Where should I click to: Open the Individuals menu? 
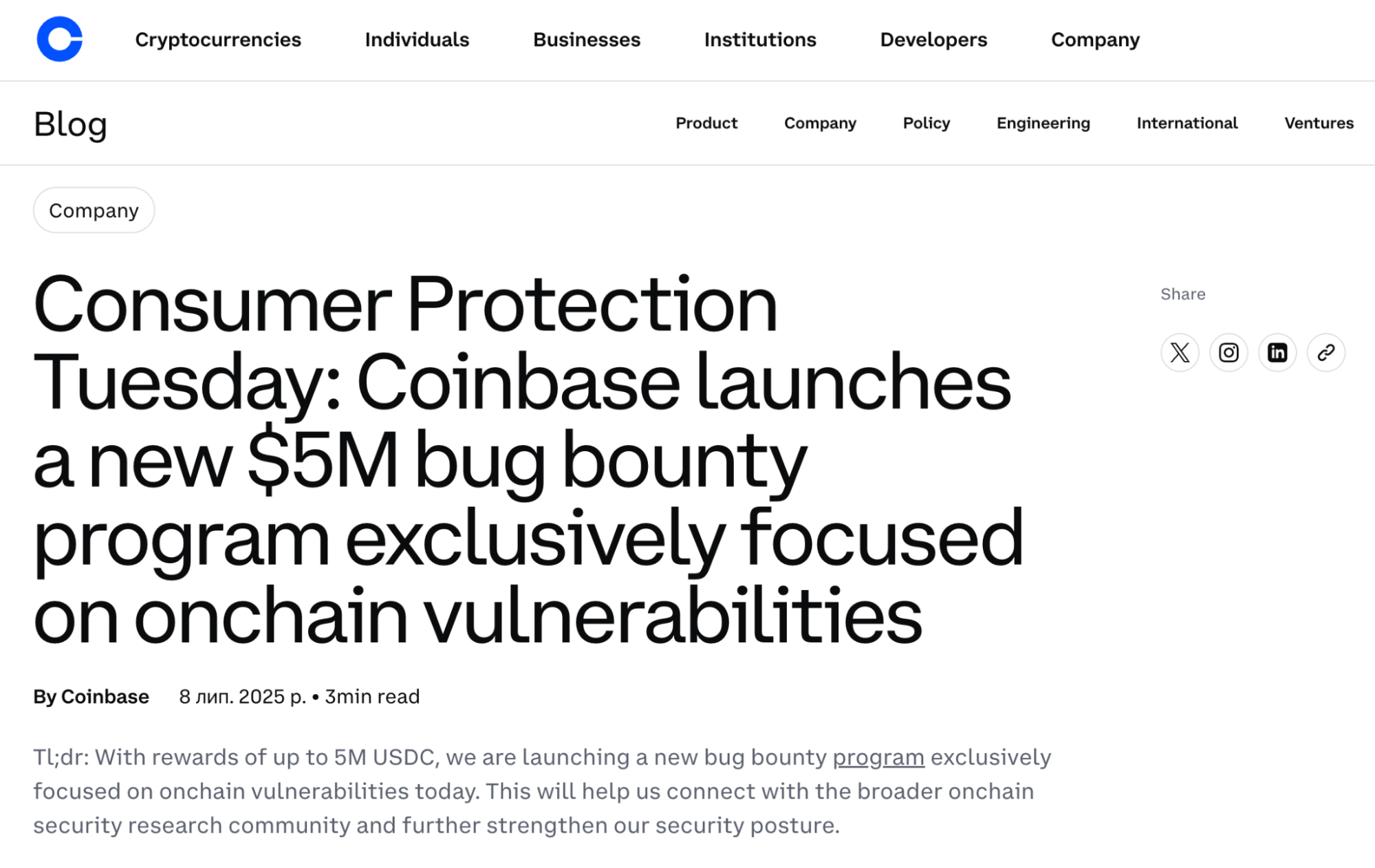click(417, 40)
